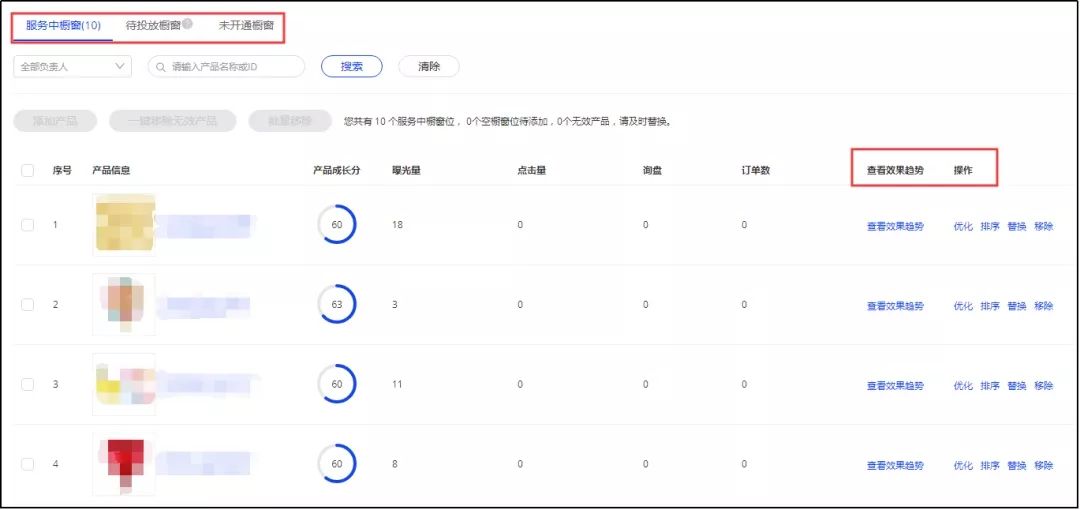Click 查看效果趋势 link in row 3
This screenshot has width=1080, height=510.
point(895,386)
